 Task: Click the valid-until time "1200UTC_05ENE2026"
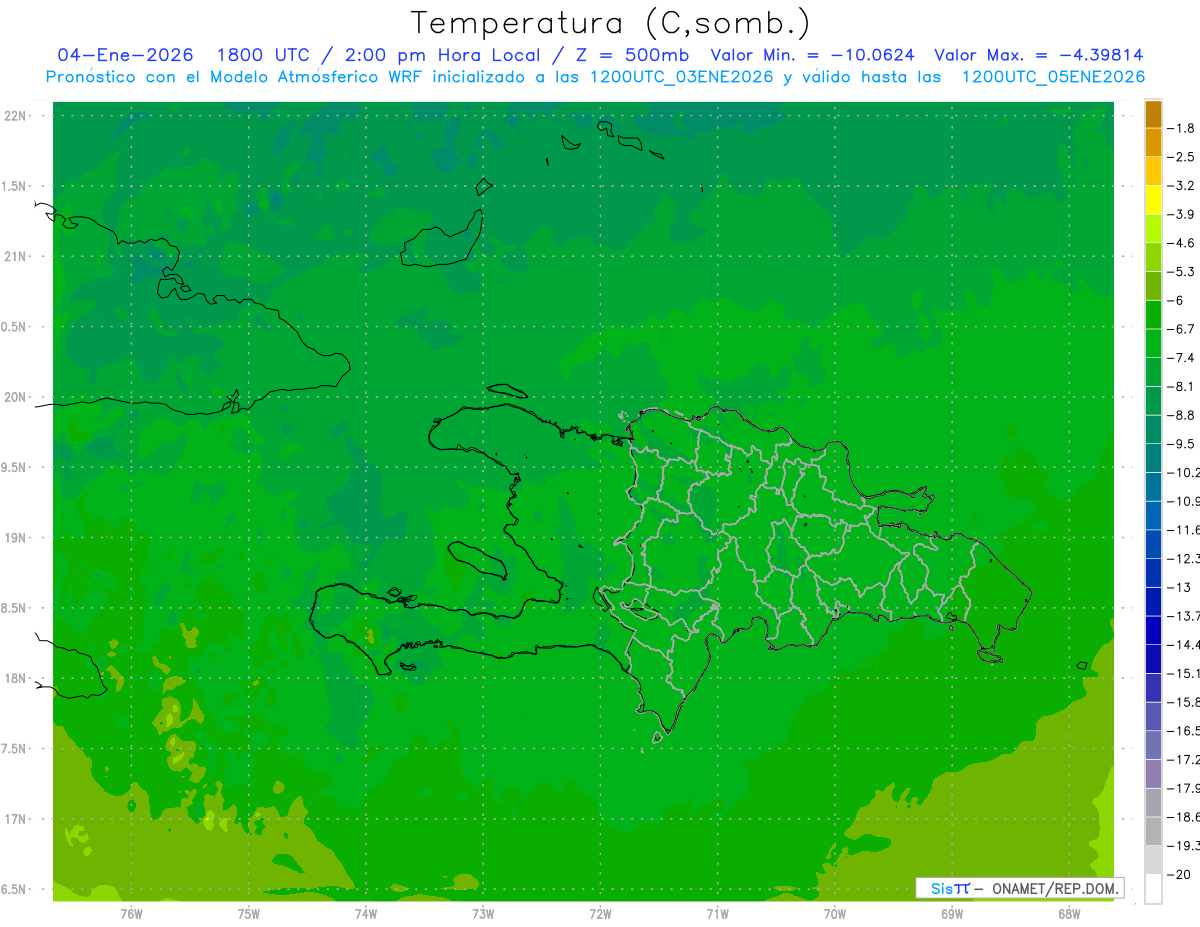click(1053, 77)
